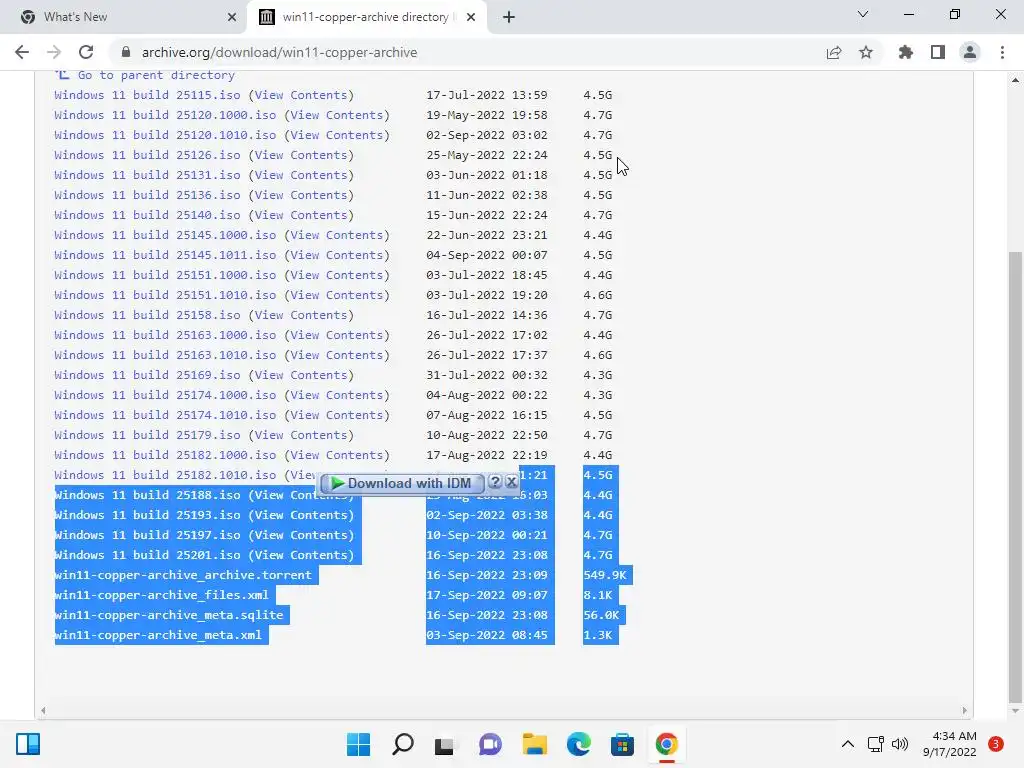This screenshot has width=1024, height=768.
Task: Click the horizontal scrollbar right arrow
Action: click(964, 711)
